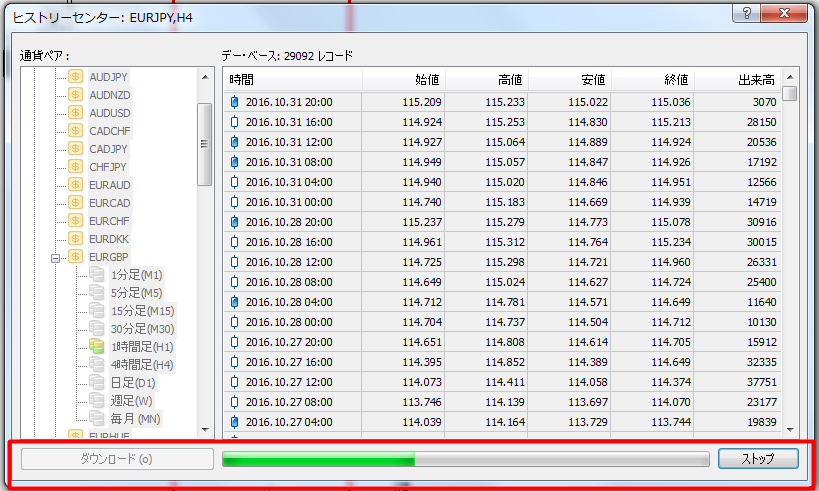The width and height of the screenshot is (819, 491).
Task: Click the 時間 column header
Action: (x=293, y=80)
